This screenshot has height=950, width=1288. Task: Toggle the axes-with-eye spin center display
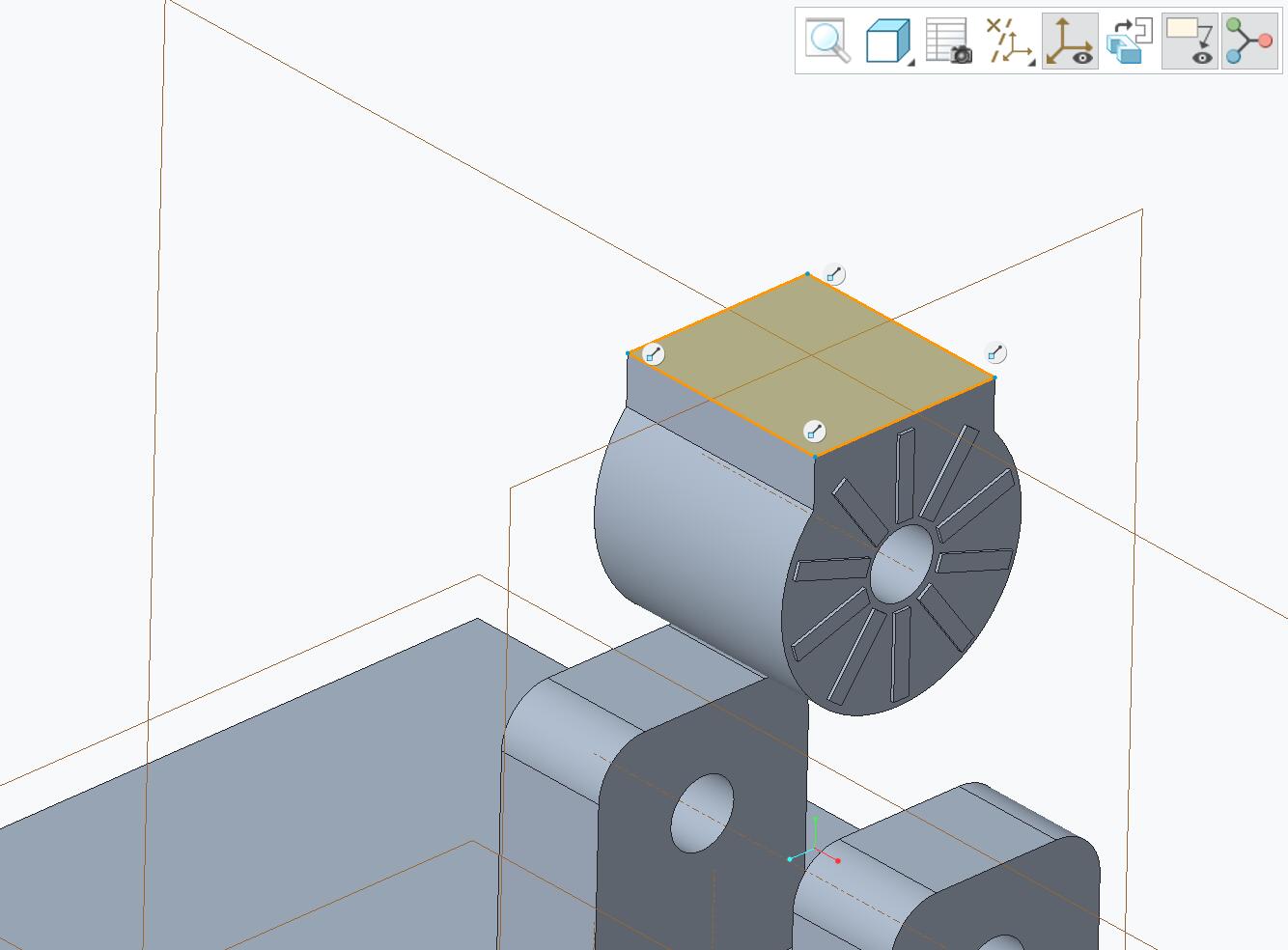(1070, 42)
